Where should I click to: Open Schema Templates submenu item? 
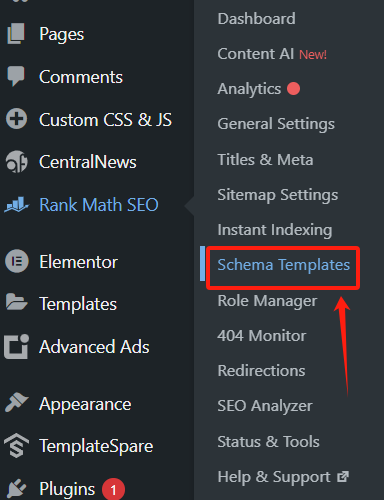pos(284,265)
